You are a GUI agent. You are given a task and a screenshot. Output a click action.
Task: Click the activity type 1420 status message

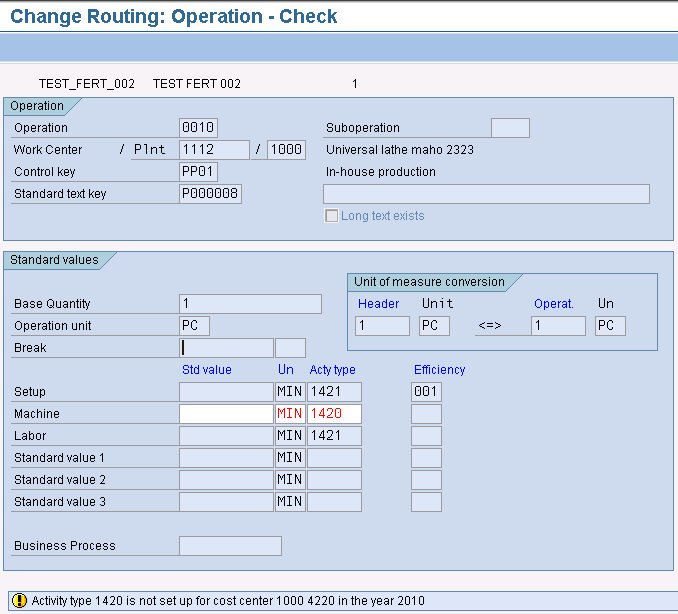click(228, 601)
